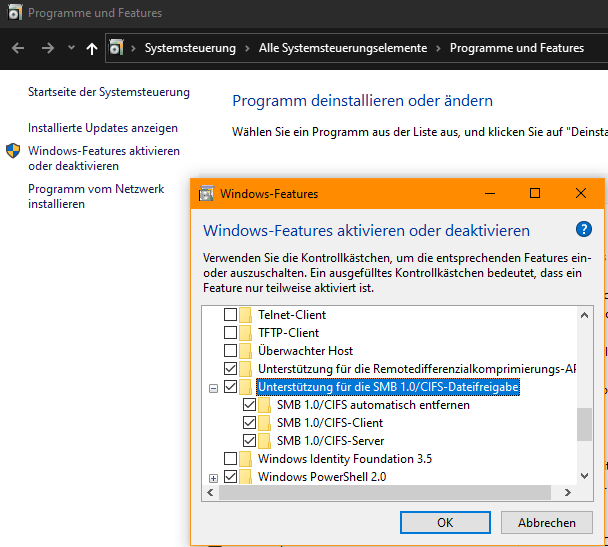608x547 pixels.
Task: Uncheck Remotedifferenzialkomprimierungs-API support checkbox
Action: tap(230, 368)
